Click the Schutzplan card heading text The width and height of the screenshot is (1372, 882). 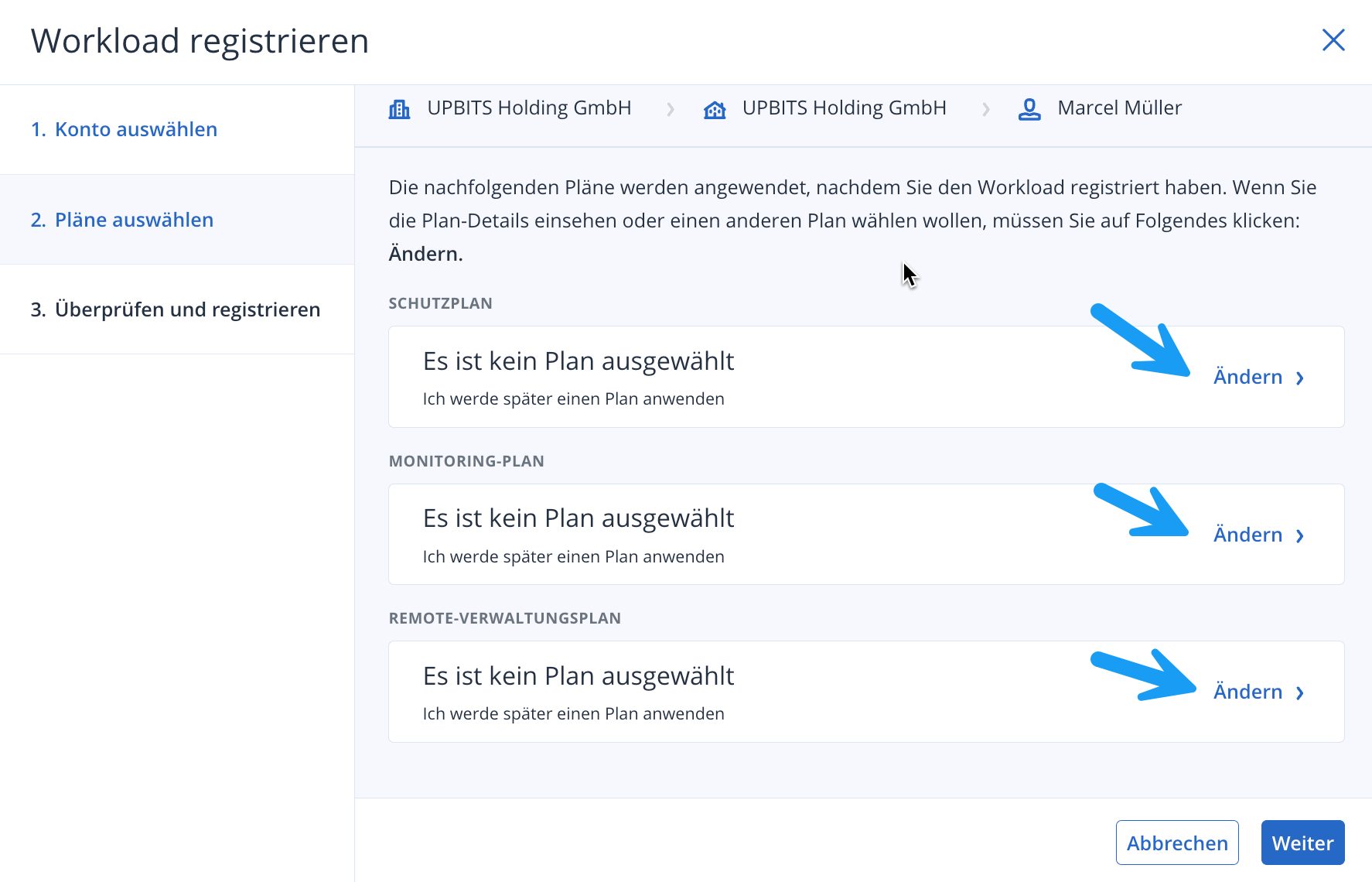coord(578,361)
